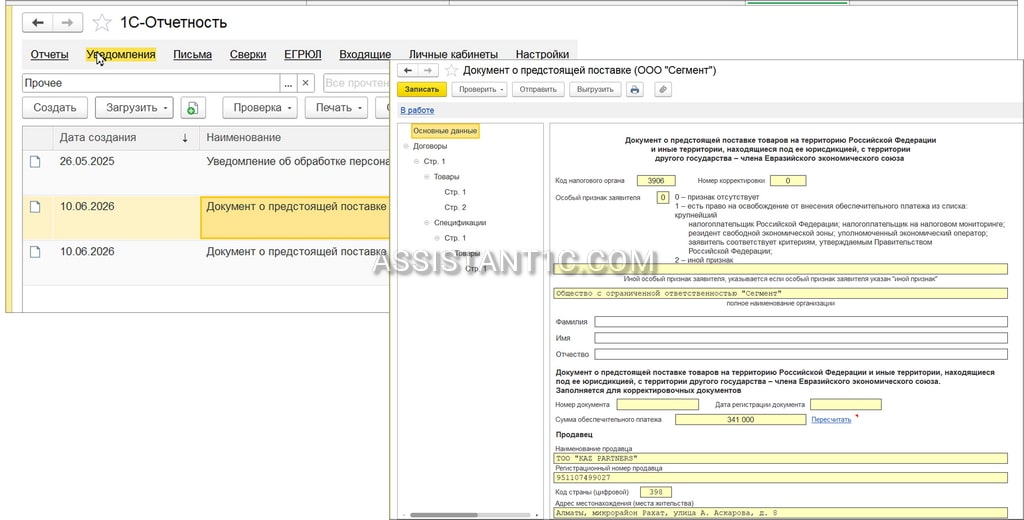Switch to the Отчеты tab
Viewport: 1024px width, 520px height.
pyautogui.click(x=50, y=55)
